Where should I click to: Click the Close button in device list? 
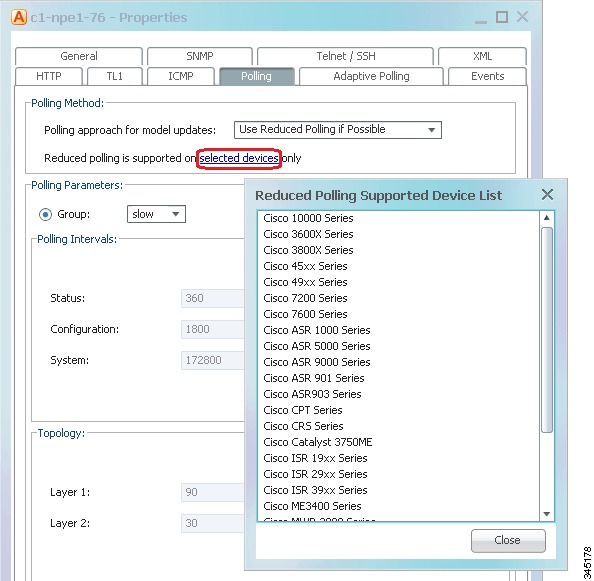508,540
